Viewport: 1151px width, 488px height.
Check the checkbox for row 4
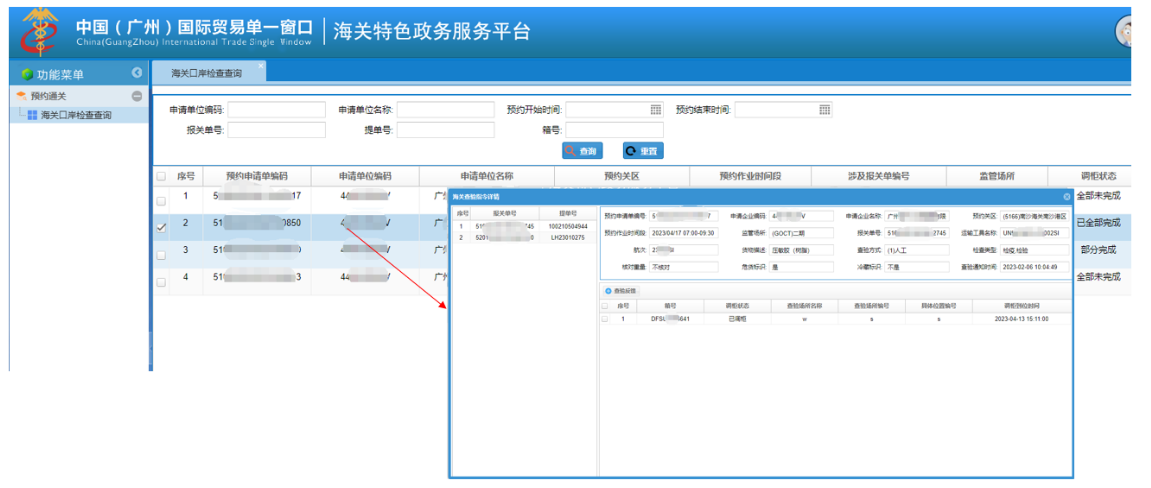161,282
